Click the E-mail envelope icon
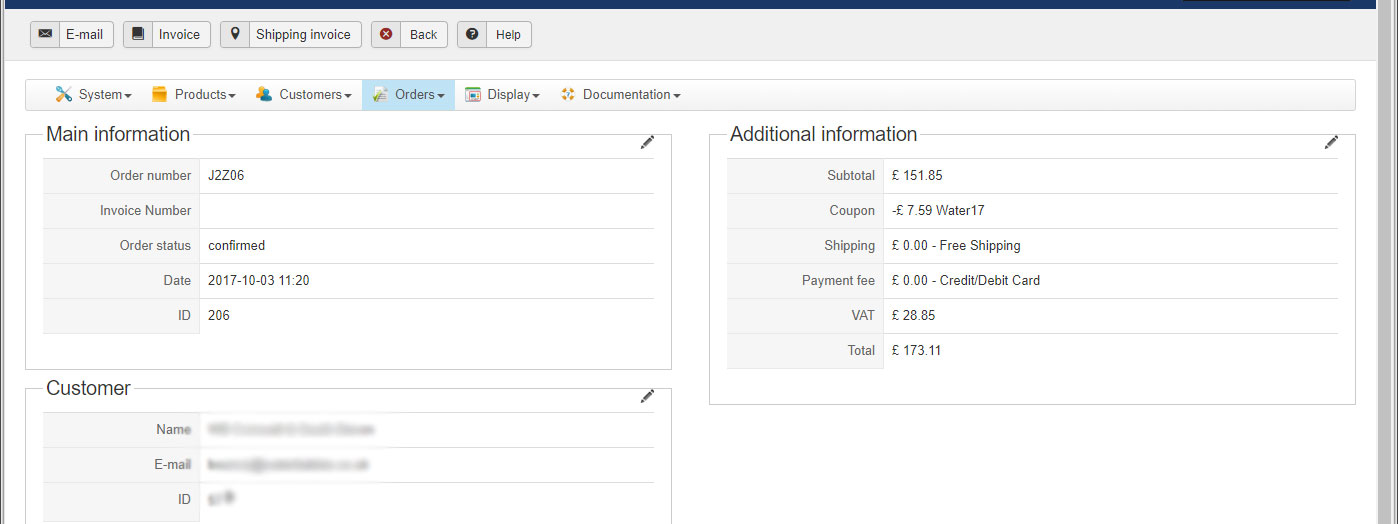The width and height of the screenshot is (1398, 524). click(x=45, y=34)
